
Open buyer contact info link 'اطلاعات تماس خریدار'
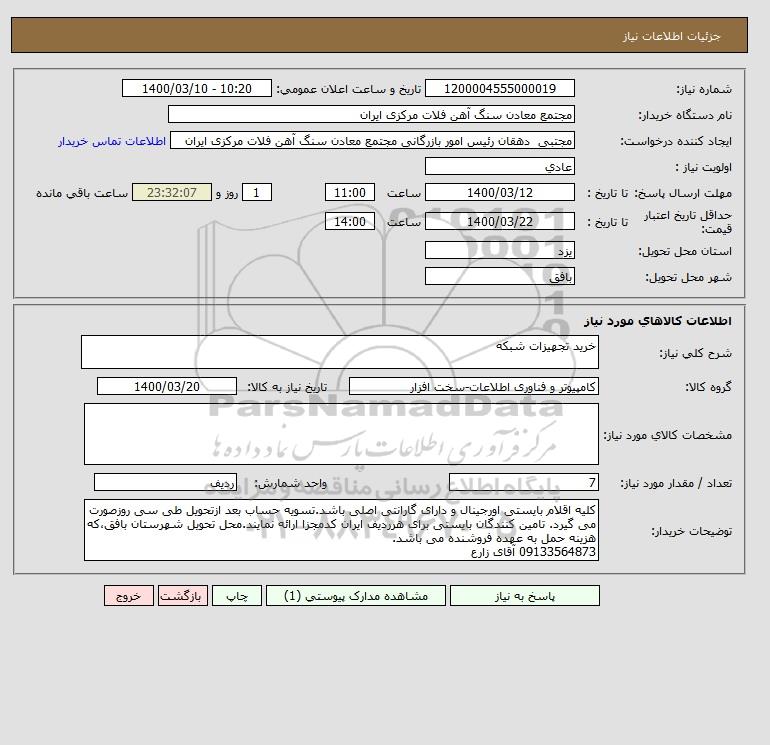(112, 141)
